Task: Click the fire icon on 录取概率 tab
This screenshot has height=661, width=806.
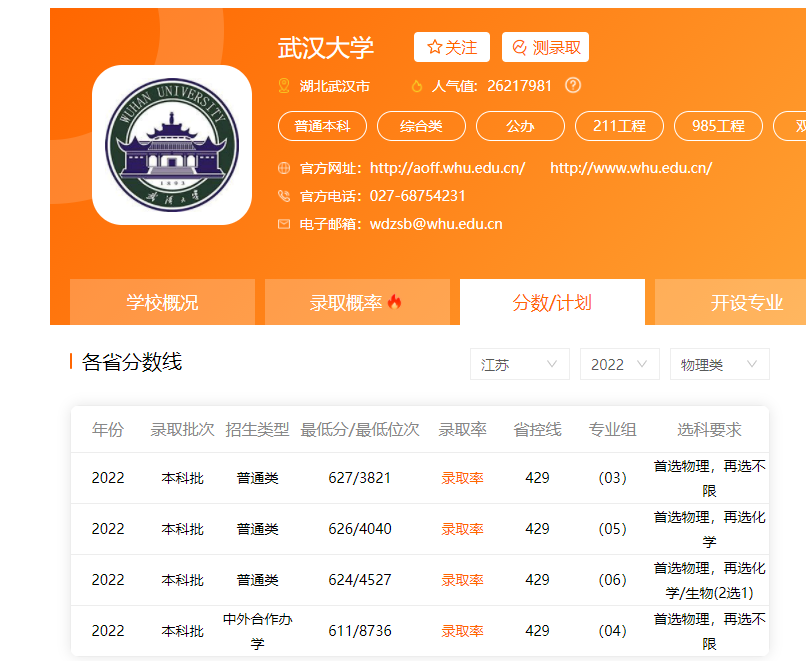Action: point(394,302)
